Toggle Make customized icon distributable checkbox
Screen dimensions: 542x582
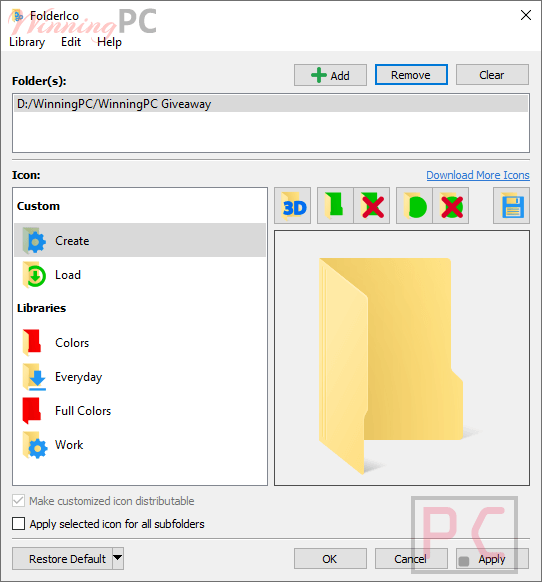click(19, 501)
